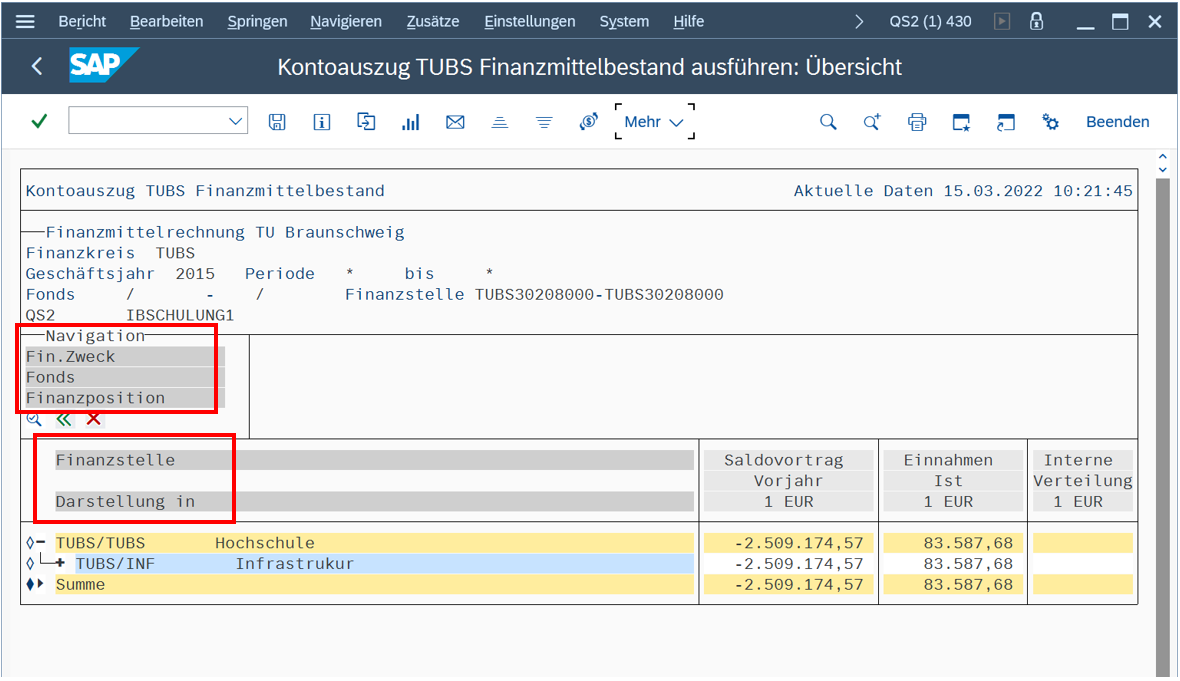This screenshot has height=681, width=1180.
Task: Expand the Mehr menu
Action: click(x=654, y=122)
